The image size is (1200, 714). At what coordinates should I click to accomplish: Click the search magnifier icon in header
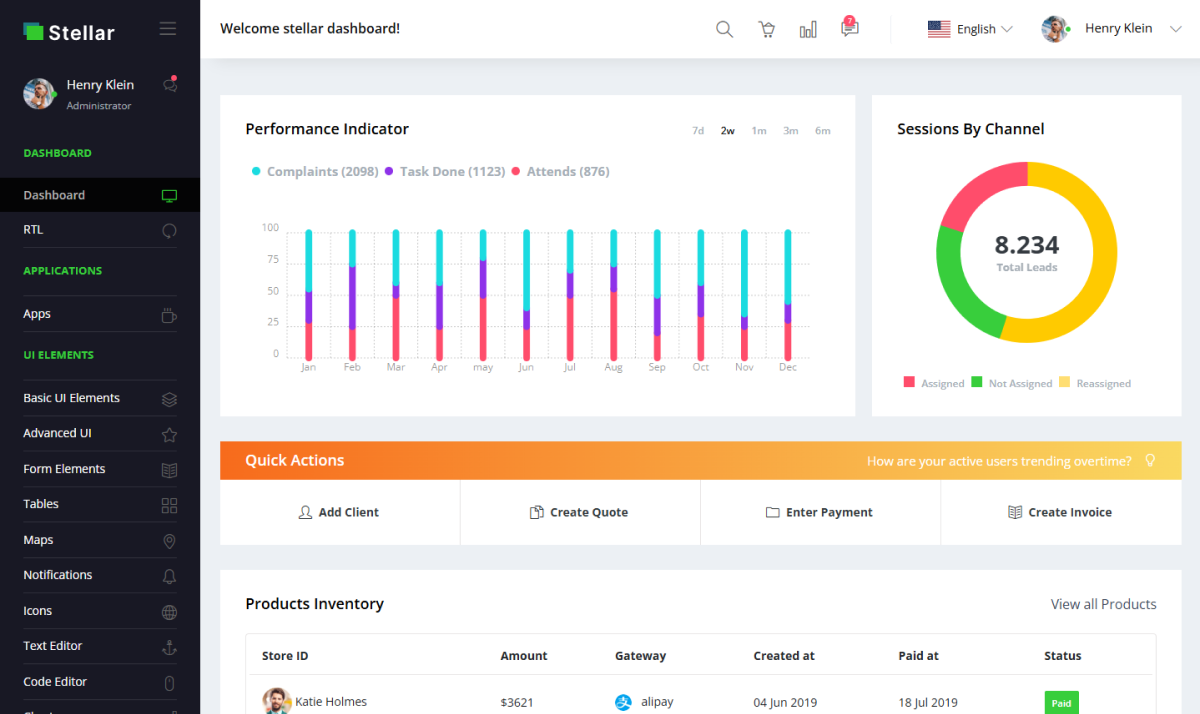pyautogui.click(x=725, y=29)
